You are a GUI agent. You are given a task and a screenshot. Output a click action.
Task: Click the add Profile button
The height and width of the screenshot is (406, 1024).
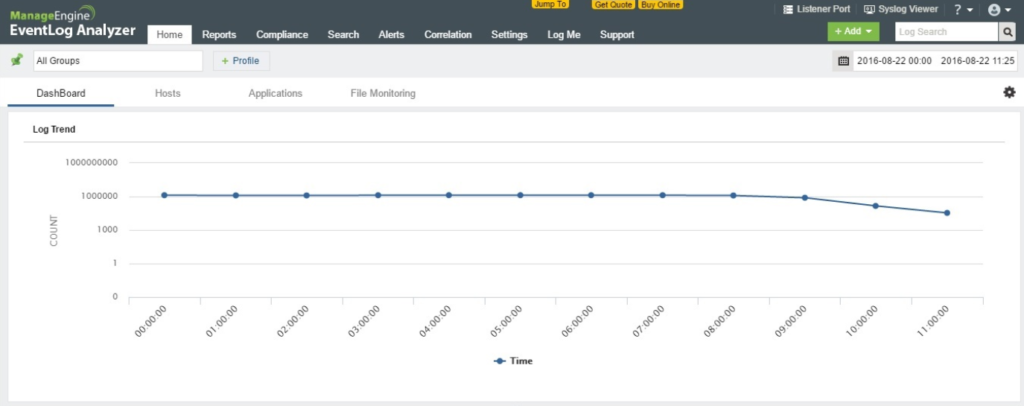[241, 61]
